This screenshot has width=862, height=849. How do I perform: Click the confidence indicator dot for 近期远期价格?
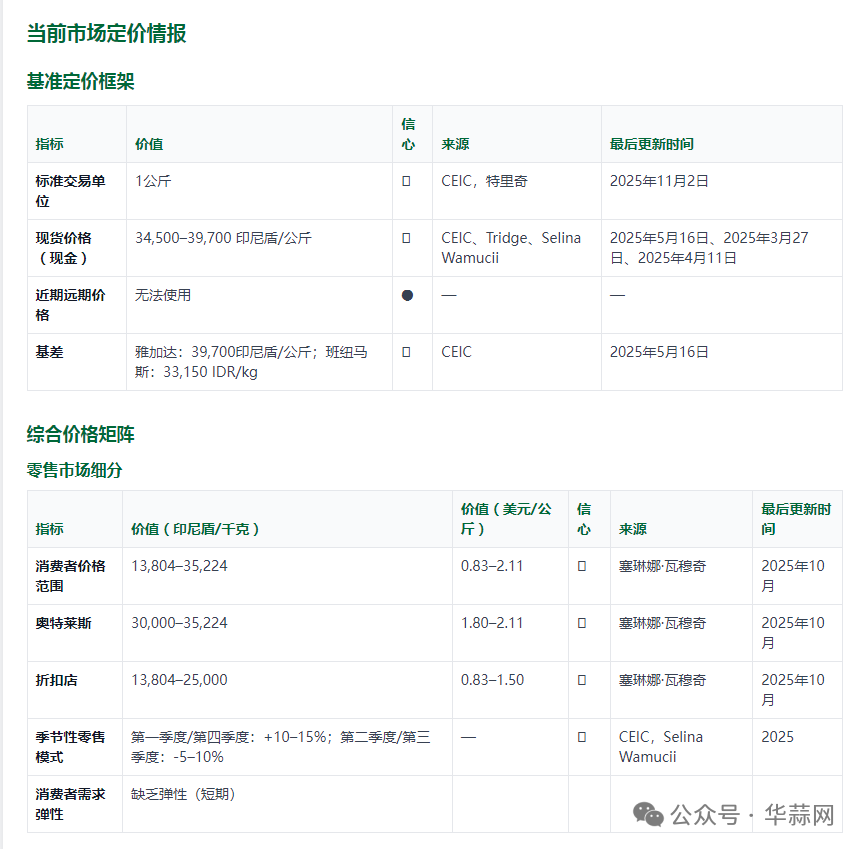(x=409, y=294)
